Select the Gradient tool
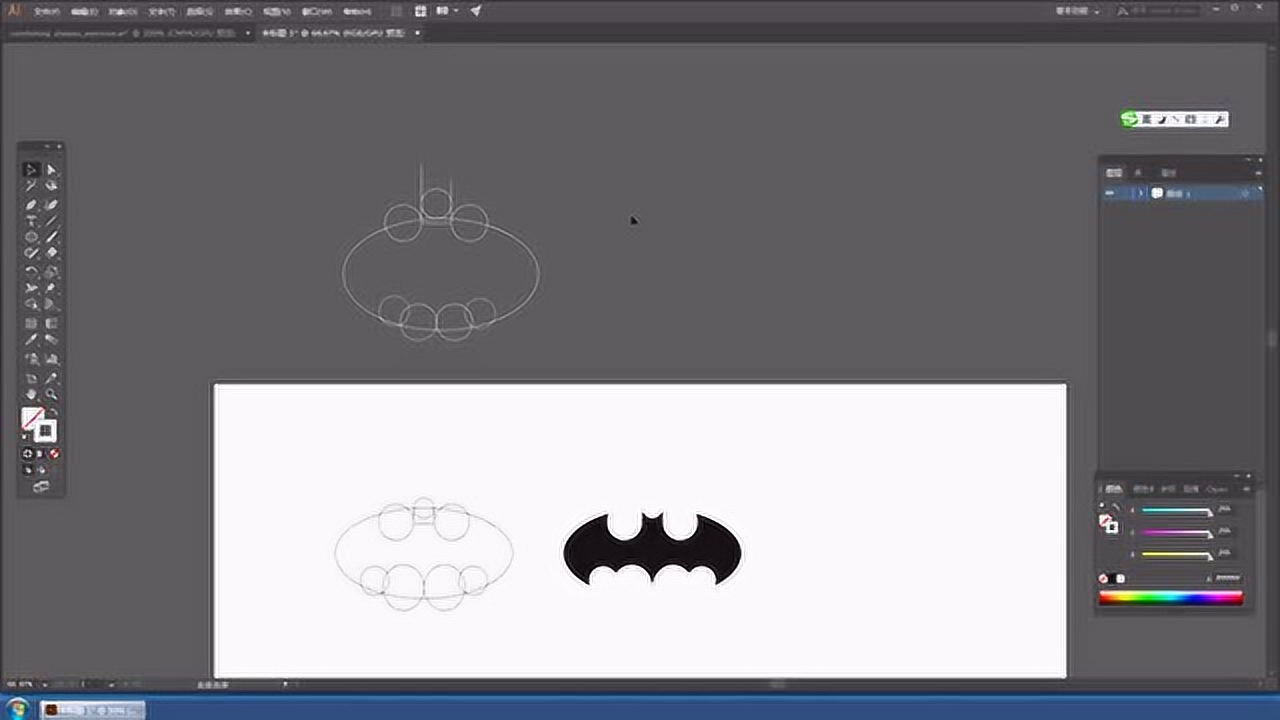Viewport: 1280px width, 720px height. [x=51, y=324]
